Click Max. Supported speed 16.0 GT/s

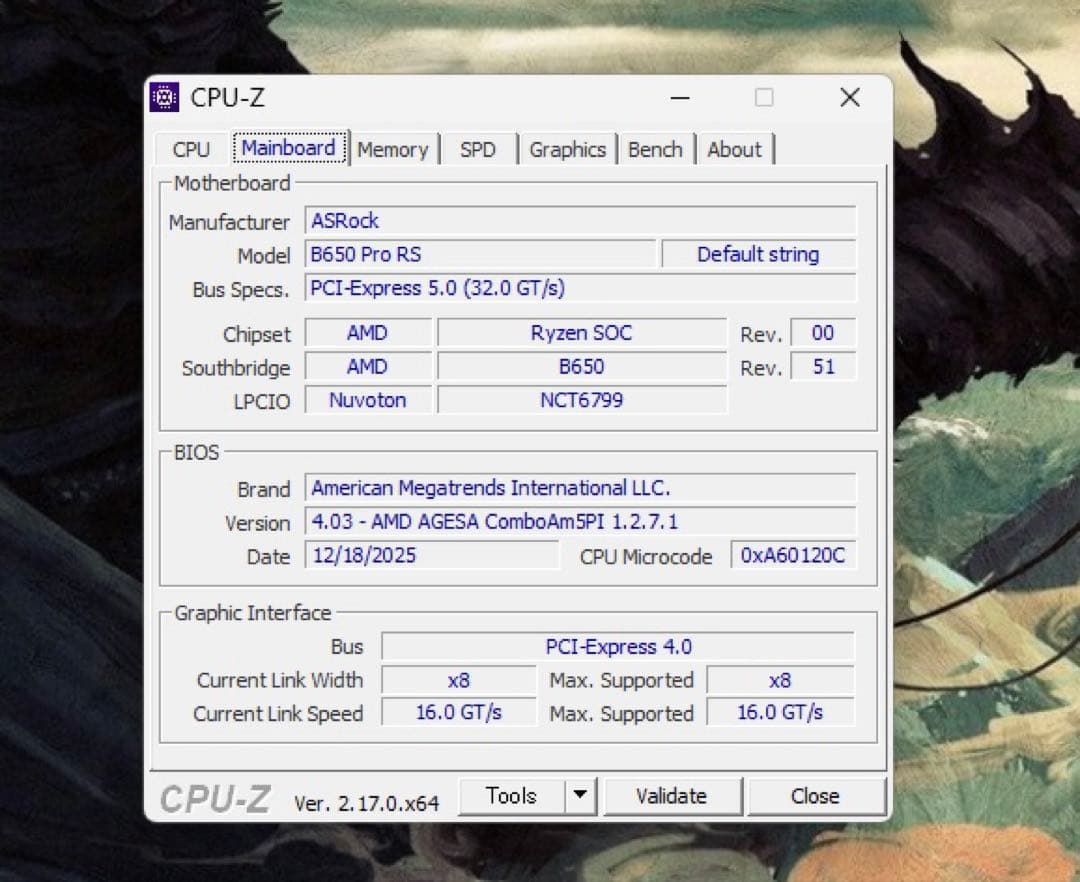click(x=780, y=713)
